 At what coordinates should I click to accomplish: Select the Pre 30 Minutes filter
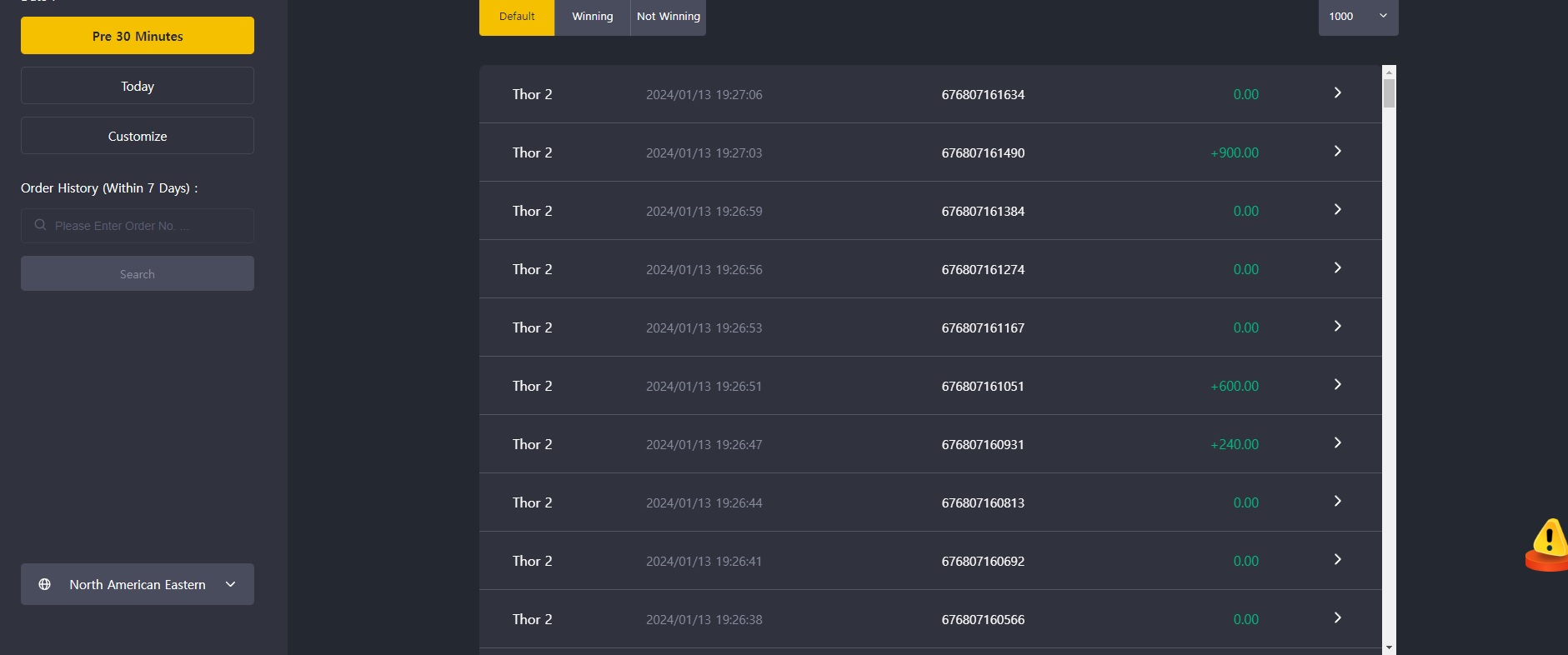[x=138, y=36]
